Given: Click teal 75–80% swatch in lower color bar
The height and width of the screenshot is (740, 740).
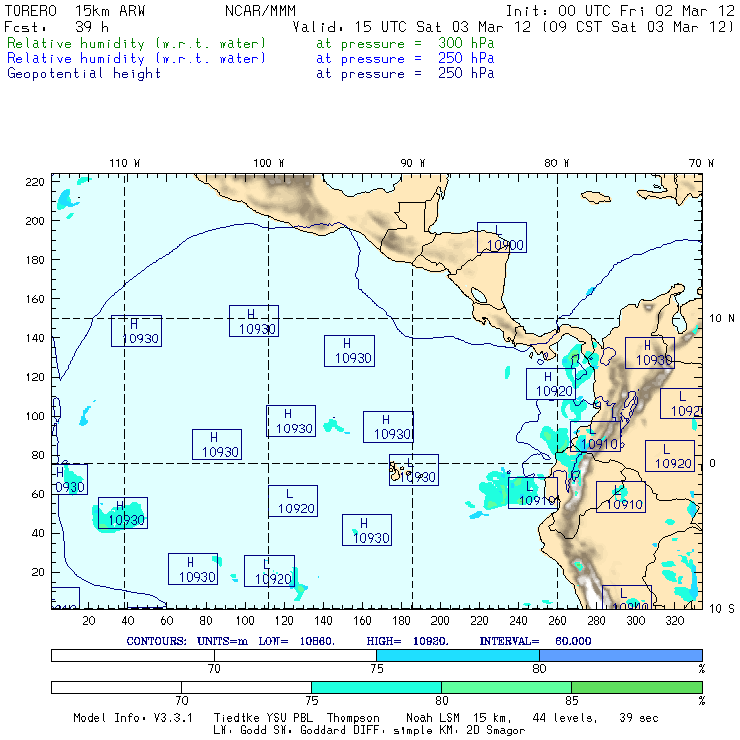Looking at the screenshot, I should pyautogui.click(x=376, y=687).
